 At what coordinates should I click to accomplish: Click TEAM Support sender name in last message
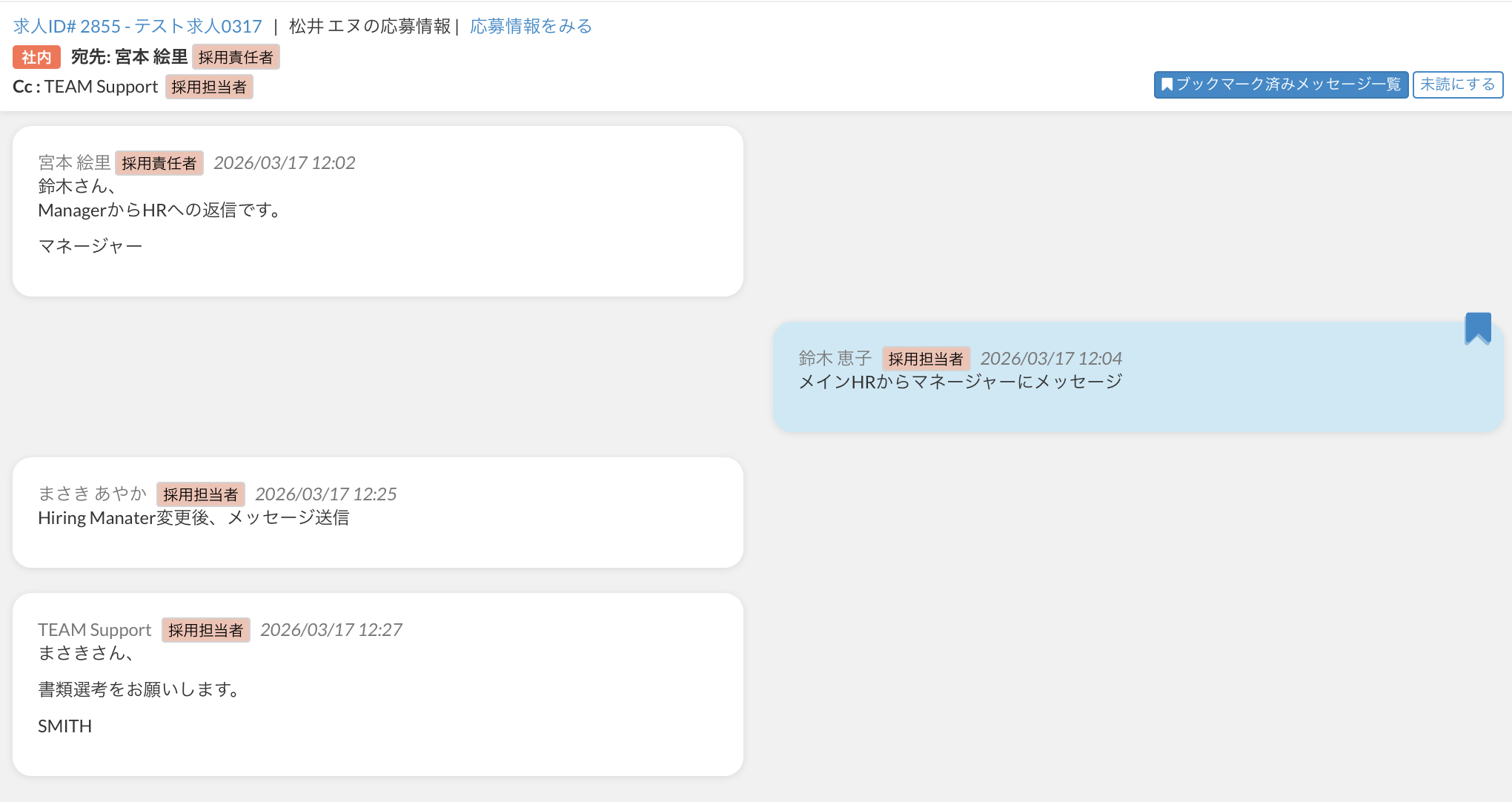[94, 630]
